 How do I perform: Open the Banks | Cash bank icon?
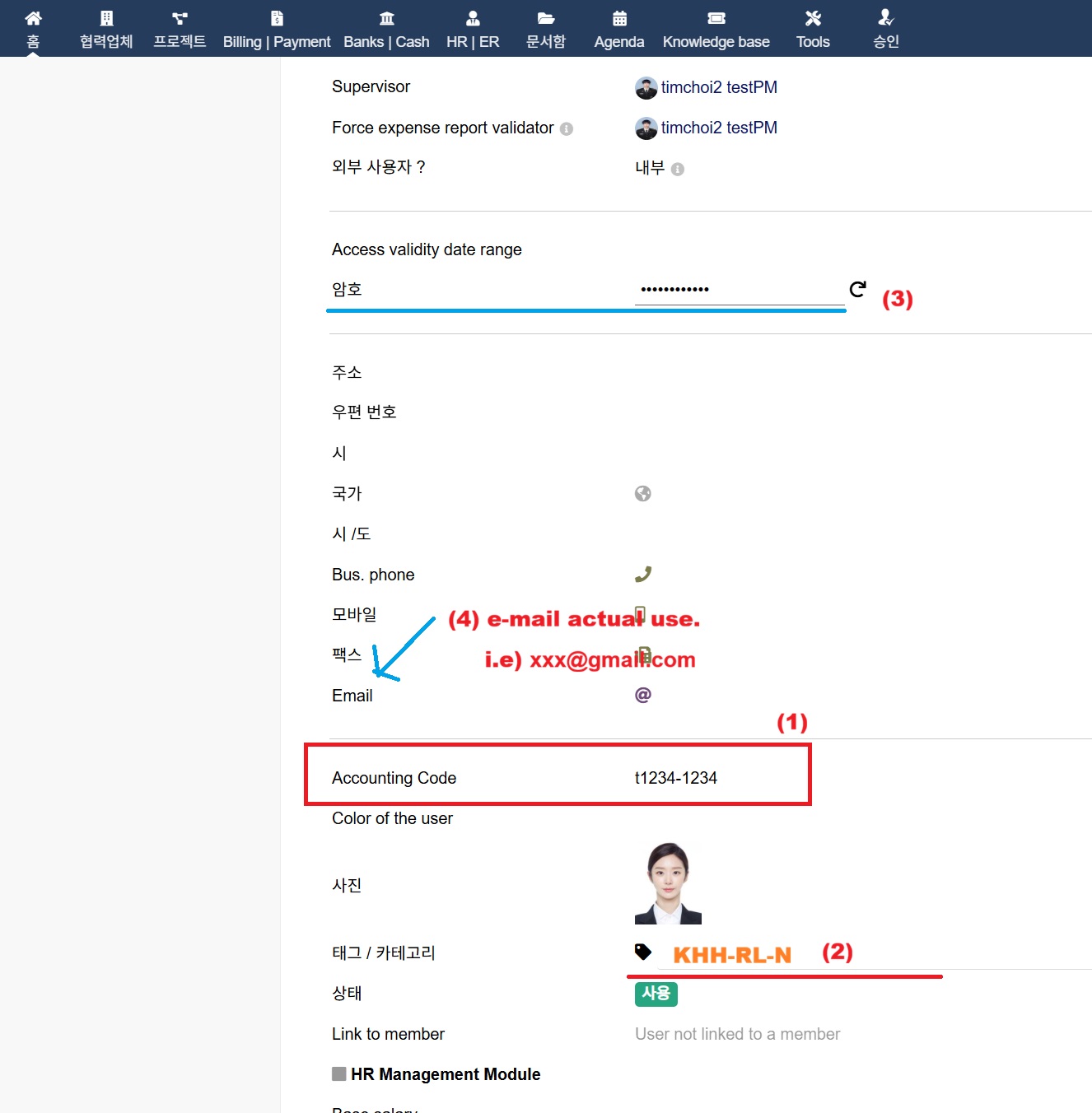click(386, 18)
